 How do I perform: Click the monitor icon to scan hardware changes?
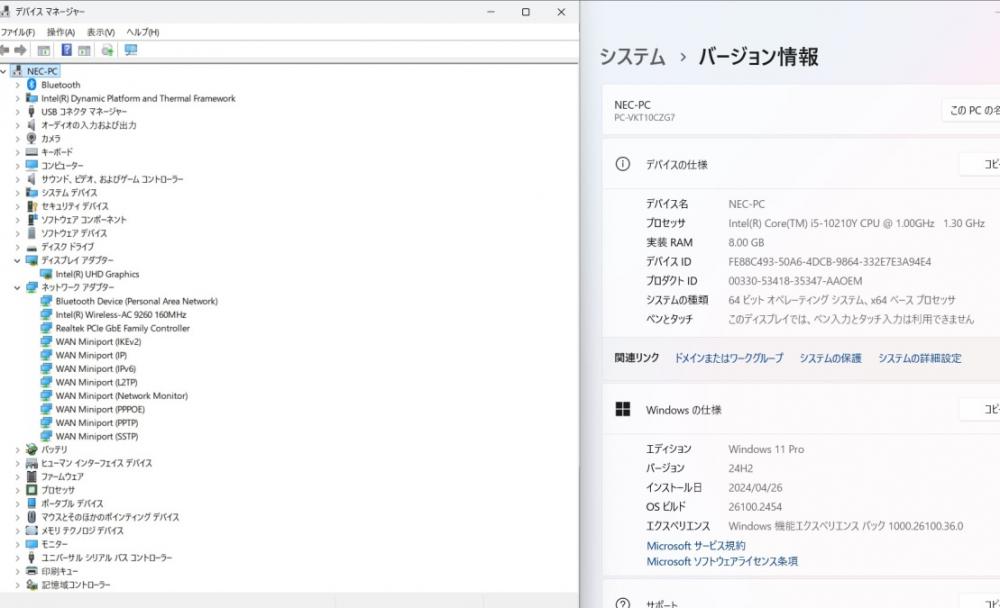(x=131, y=50)
